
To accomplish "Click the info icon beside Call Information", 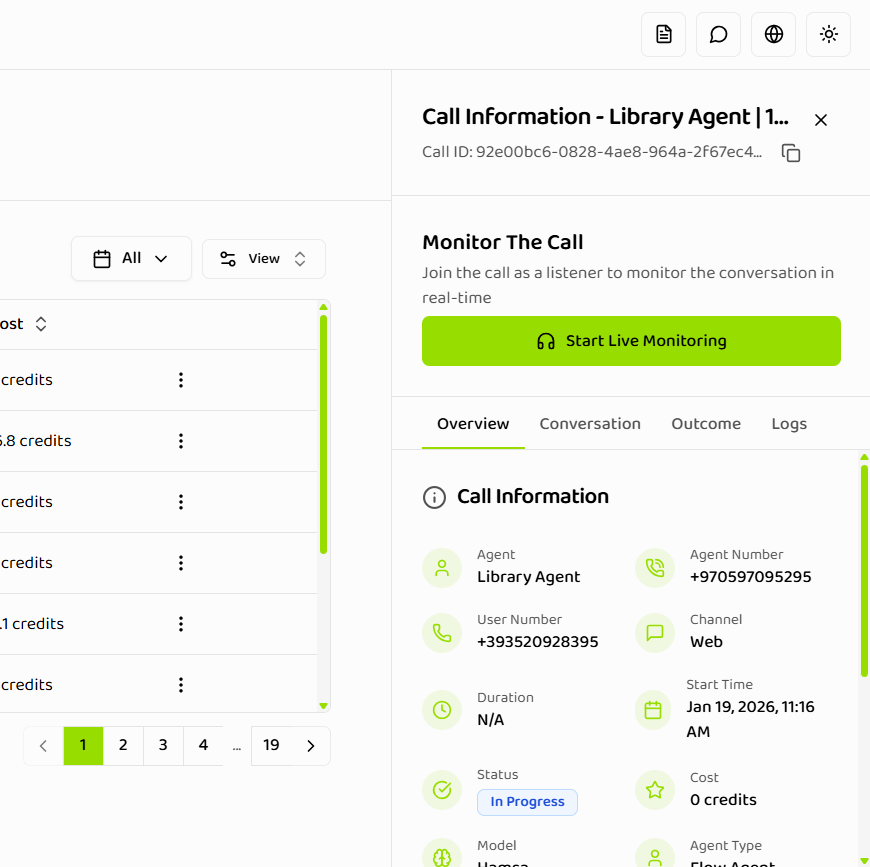I will point(434,496).
